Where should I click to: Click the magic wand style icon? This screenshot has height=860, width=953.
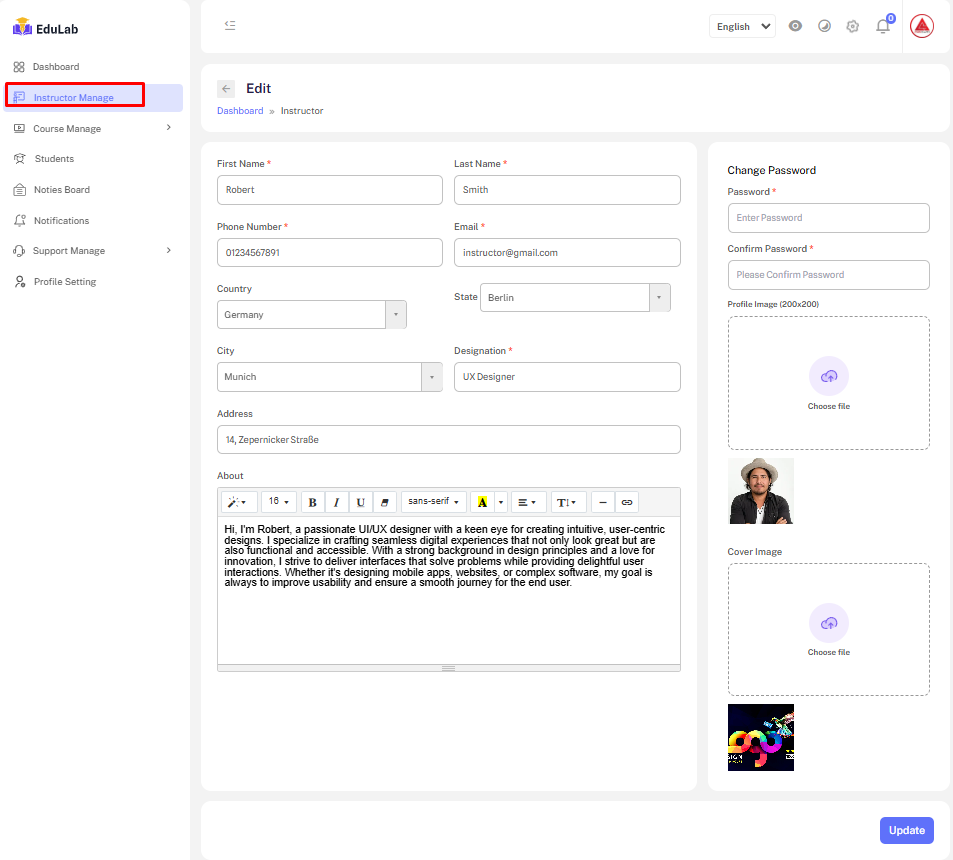[238, 502]
